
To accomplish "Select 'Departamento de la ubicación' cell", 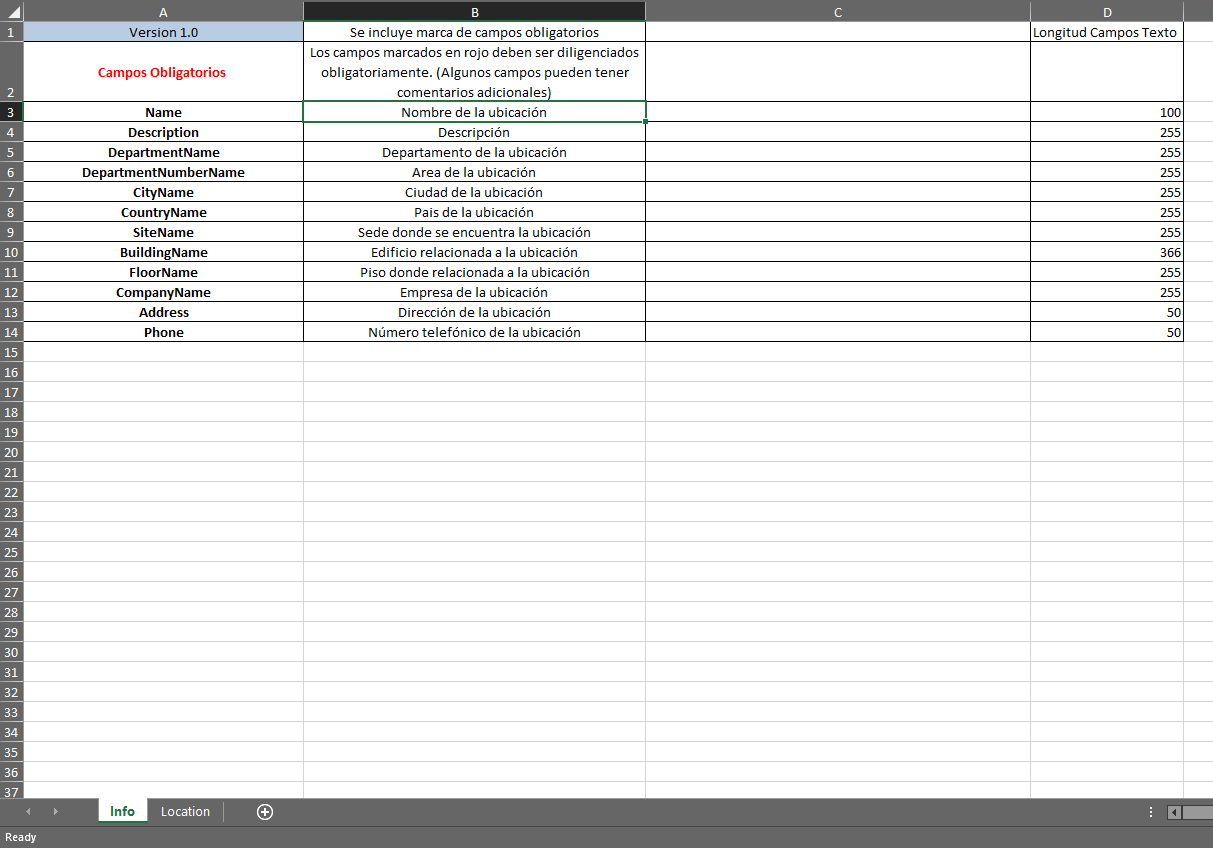I will 474,152.
